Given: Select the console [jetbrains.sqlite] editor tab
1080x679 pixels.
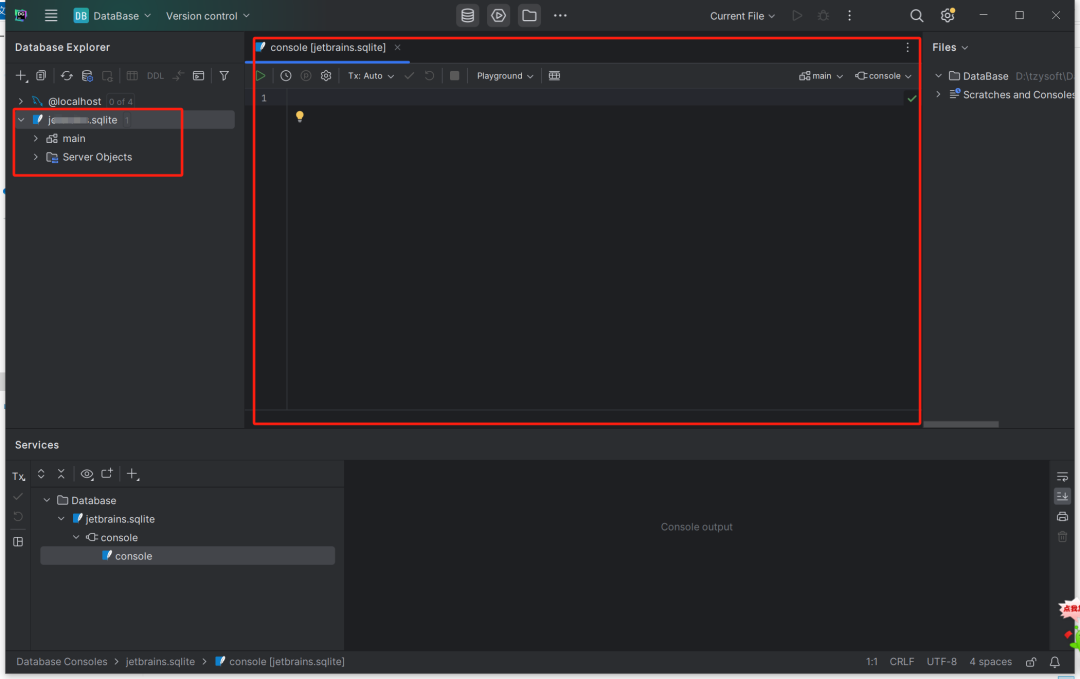Looking at the screenshot, I should click(x=328, y=48).
